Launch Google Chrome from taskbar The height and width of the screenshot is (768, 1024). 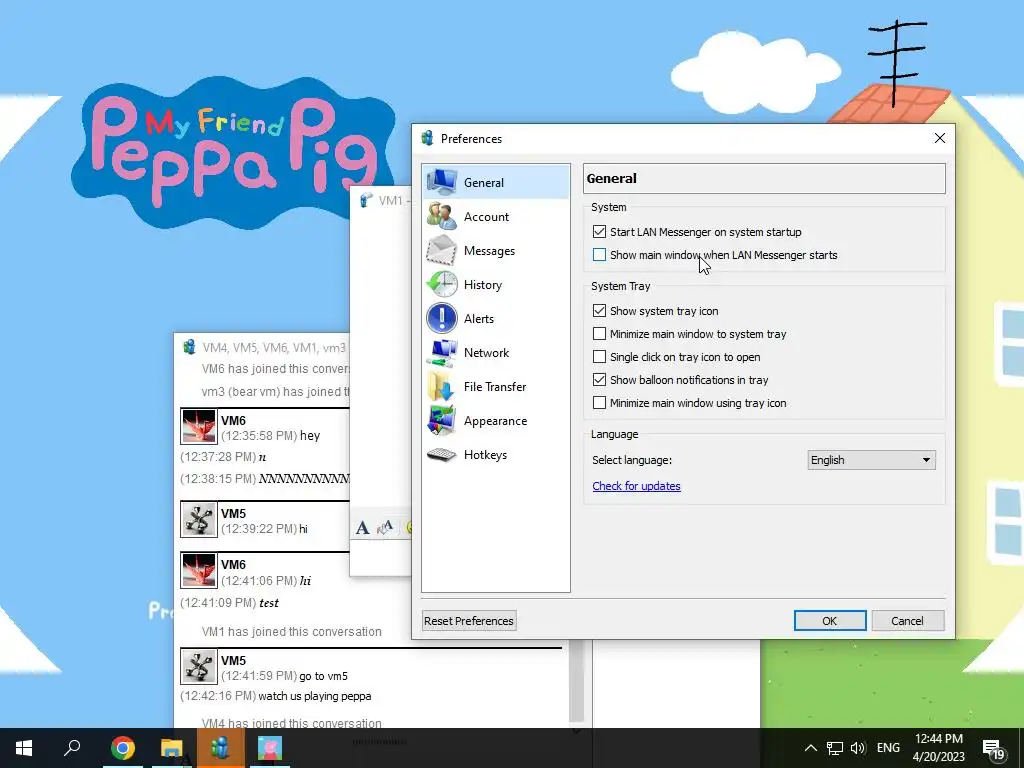(x=122, y=748)
